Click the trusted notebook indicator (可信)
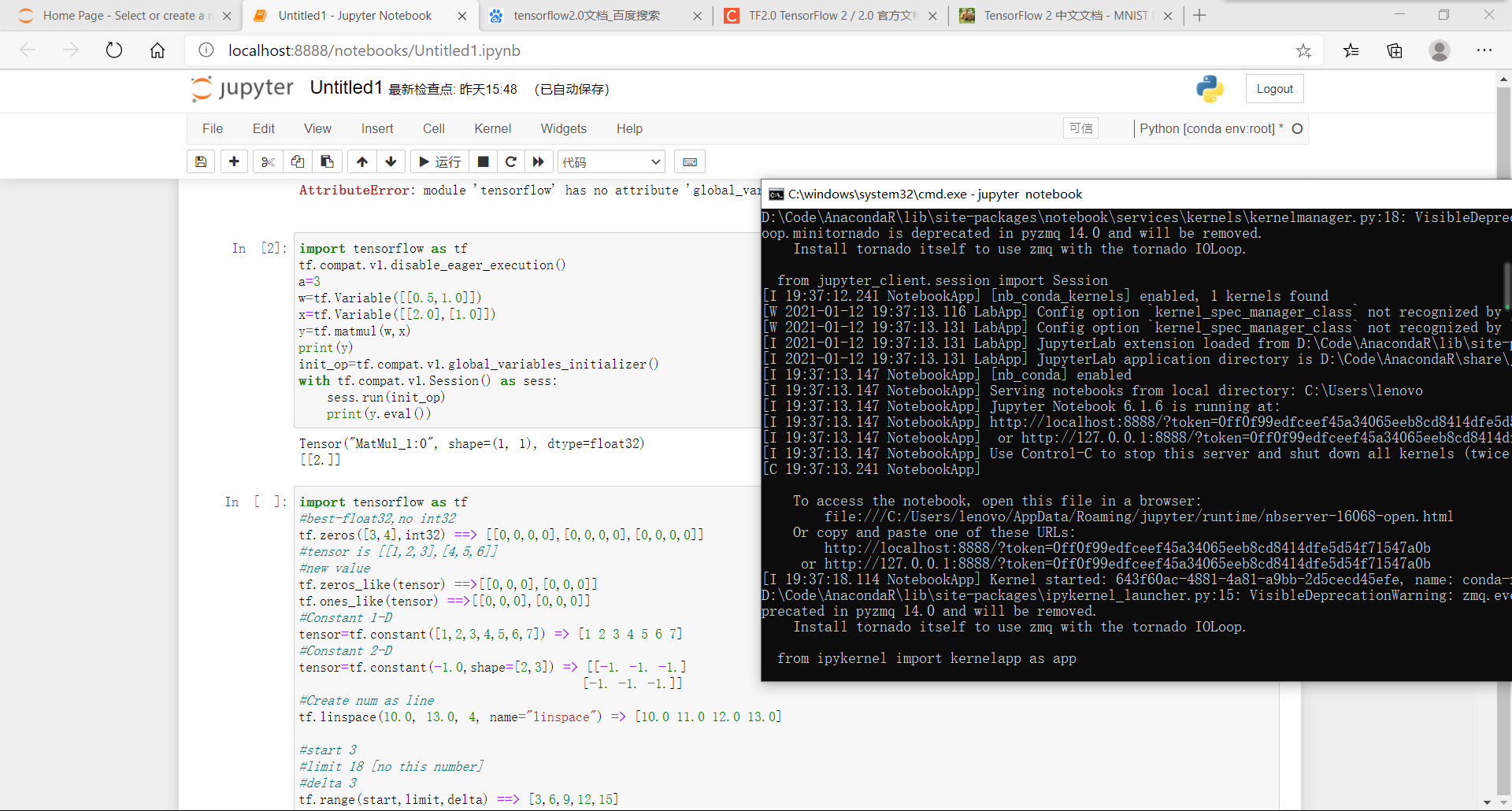Image resolution: width=1512 pixels, height=811 pixels. pyautogui.click(x=1081, y=128)
